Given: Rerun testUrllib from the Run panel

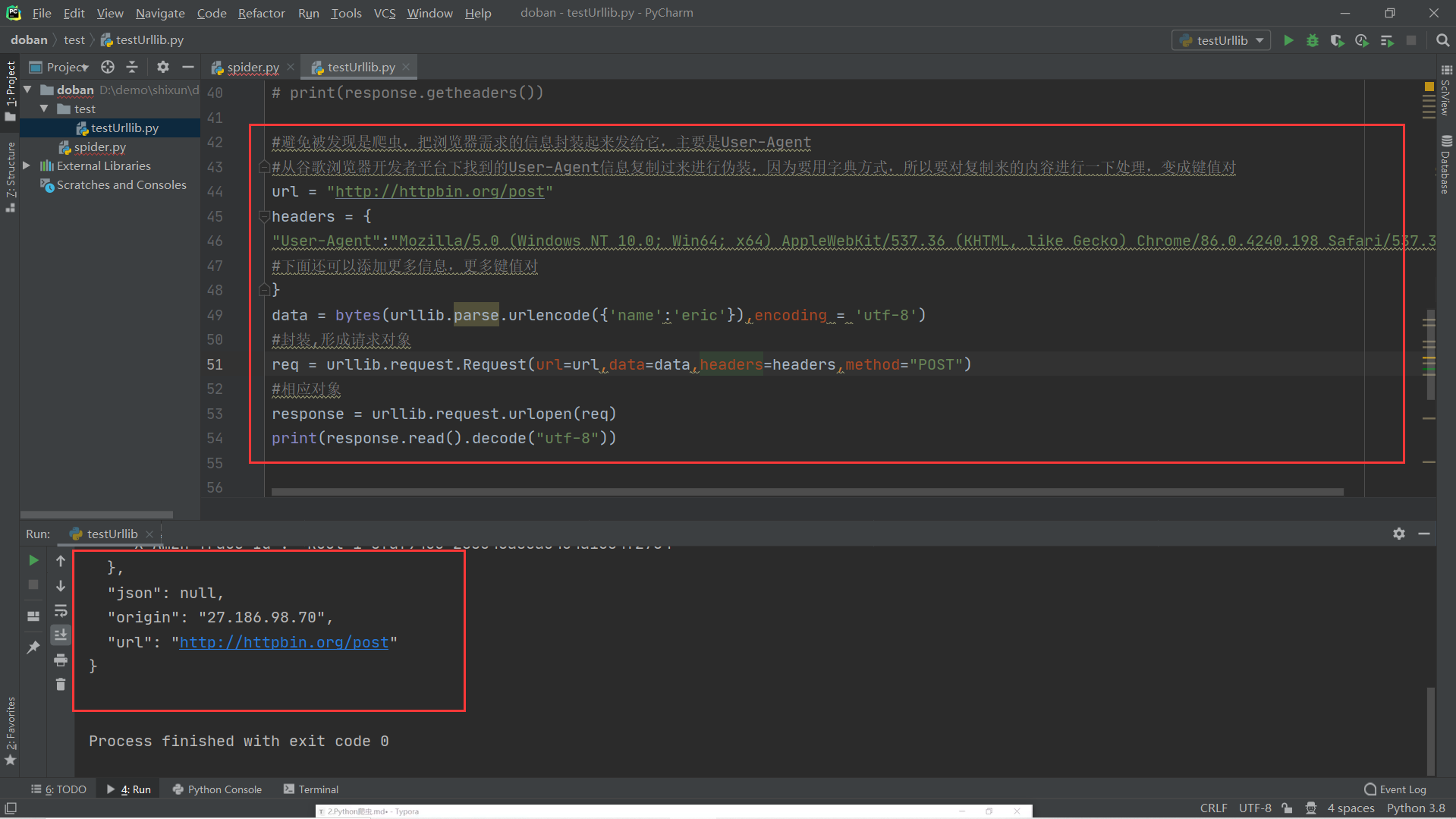Looking at the screenshot, I should point(33,560).
